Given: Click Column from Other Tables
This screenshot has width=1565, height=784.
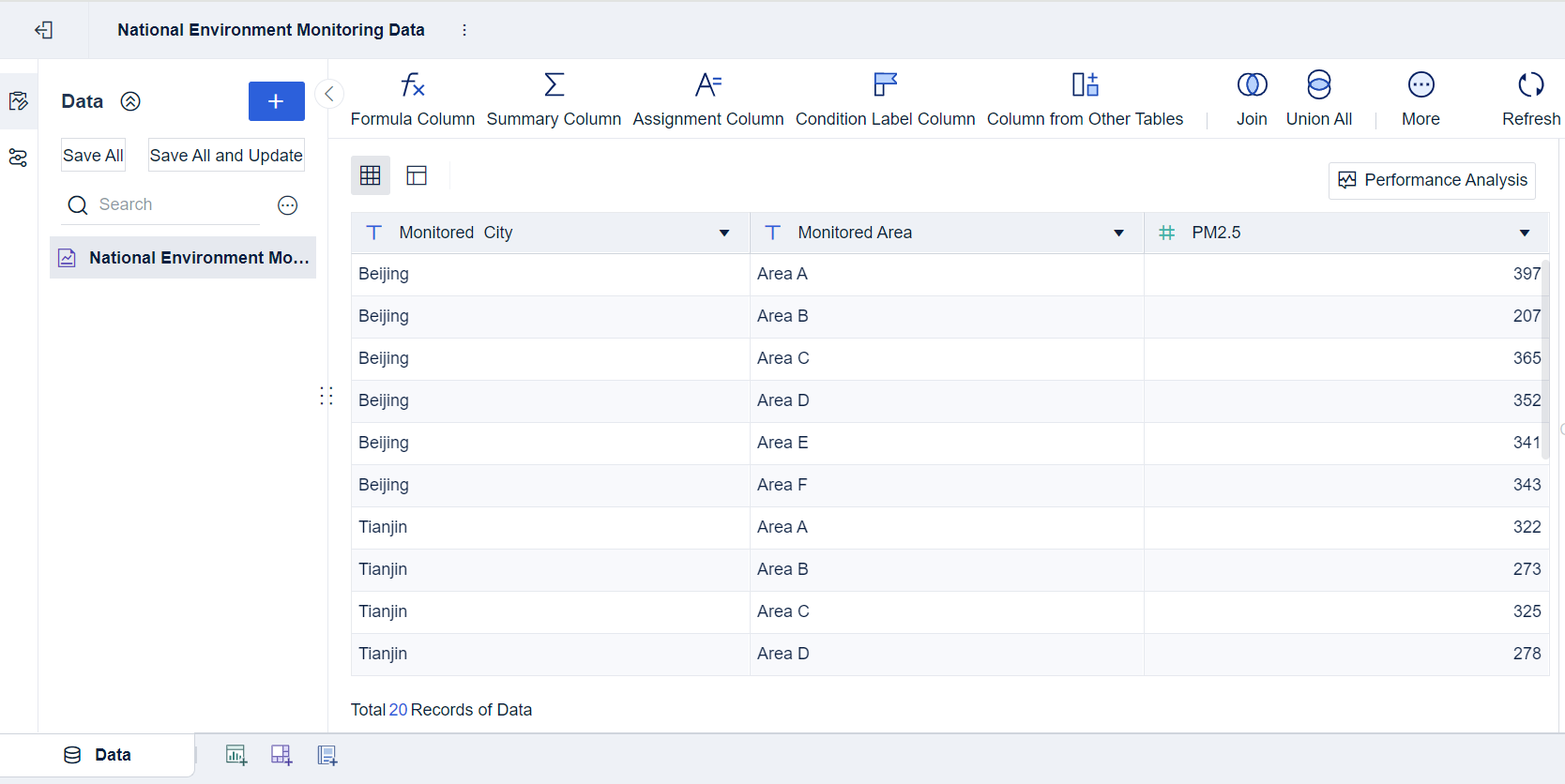Looking at the screenshot, I should point(1085,85).
